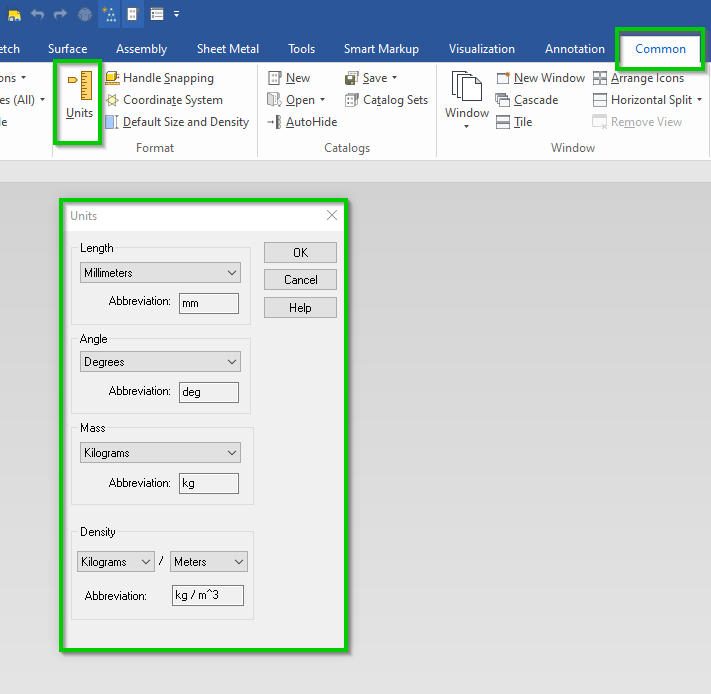Screen dimensions: 711x694
Task: Confirm Units dialog with OK
Action: pyautogui.click(x=301, y=252)
